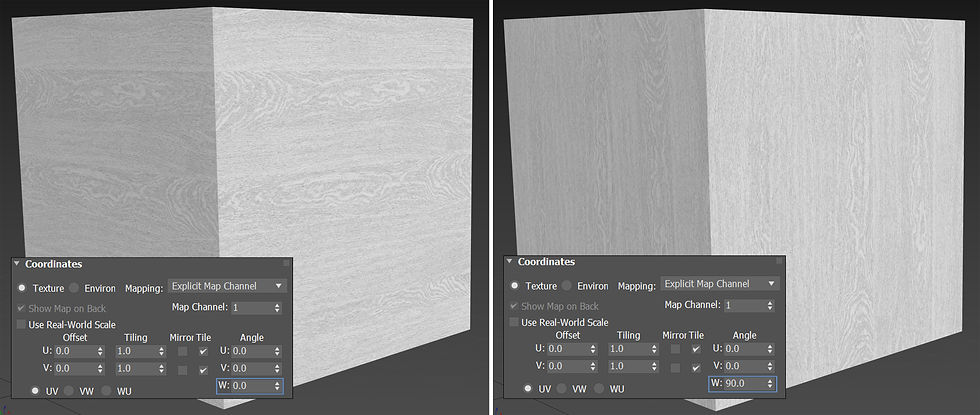This screenshot has height=415, width=980.
Task: Select the Texture radio in the right panel
Action: pos(515,286)
